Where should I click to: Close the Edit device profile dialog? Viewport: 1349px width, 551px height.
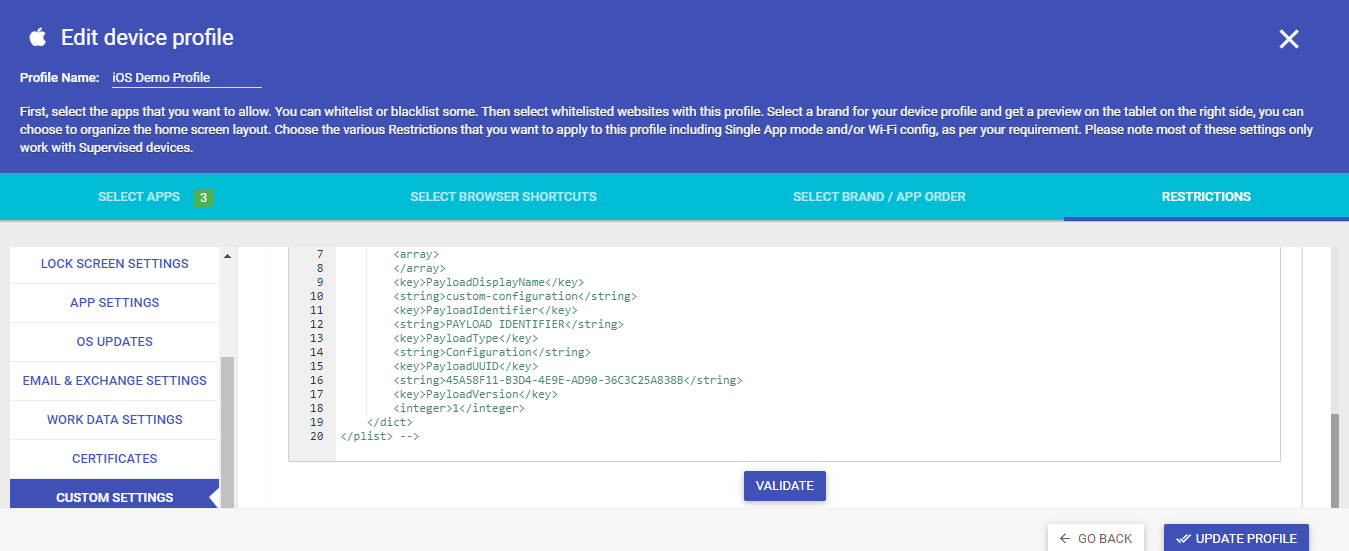tap(1289, 39)
